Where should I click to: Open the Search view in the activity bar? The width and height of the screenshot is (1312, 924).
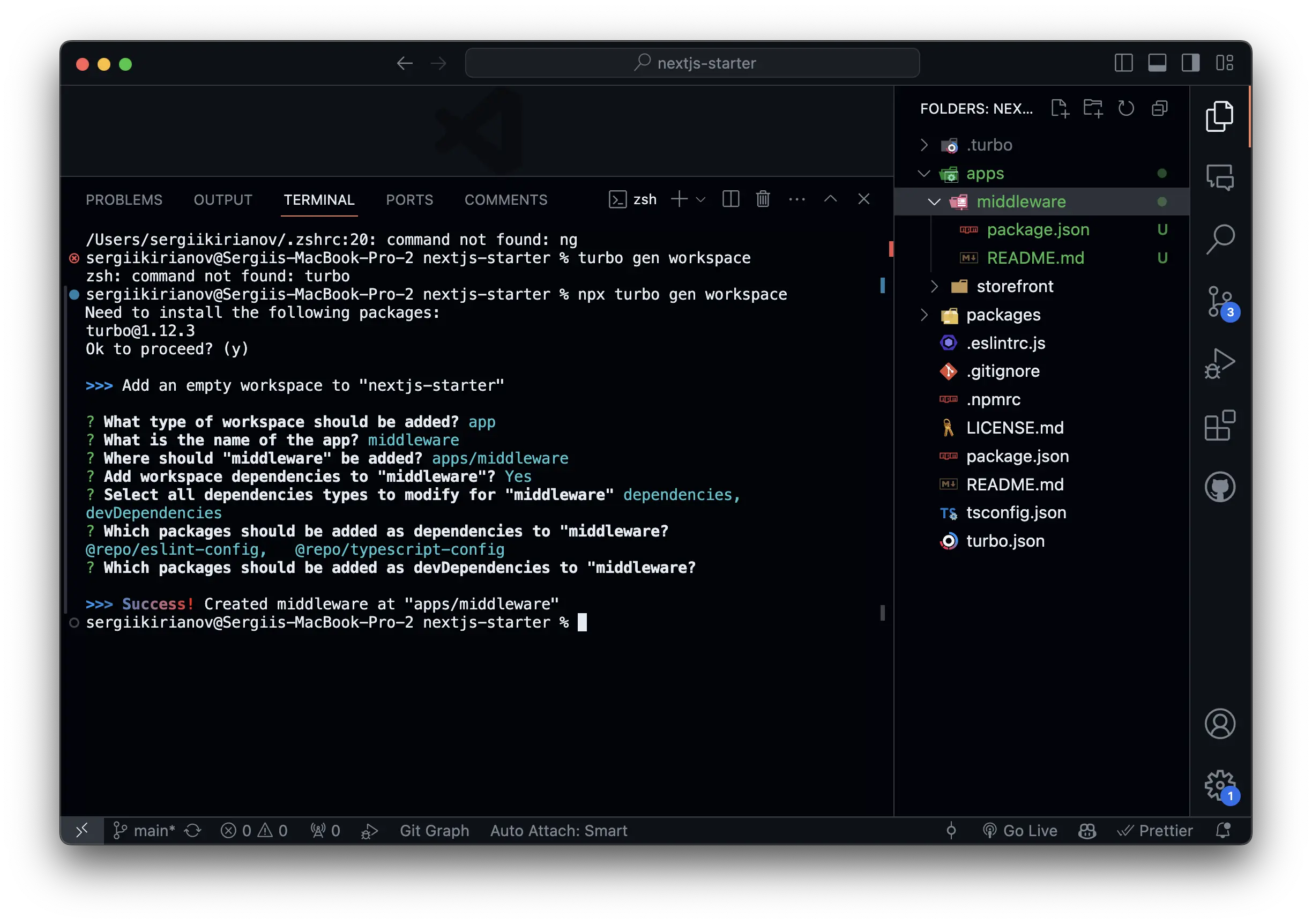point(1220,239)
